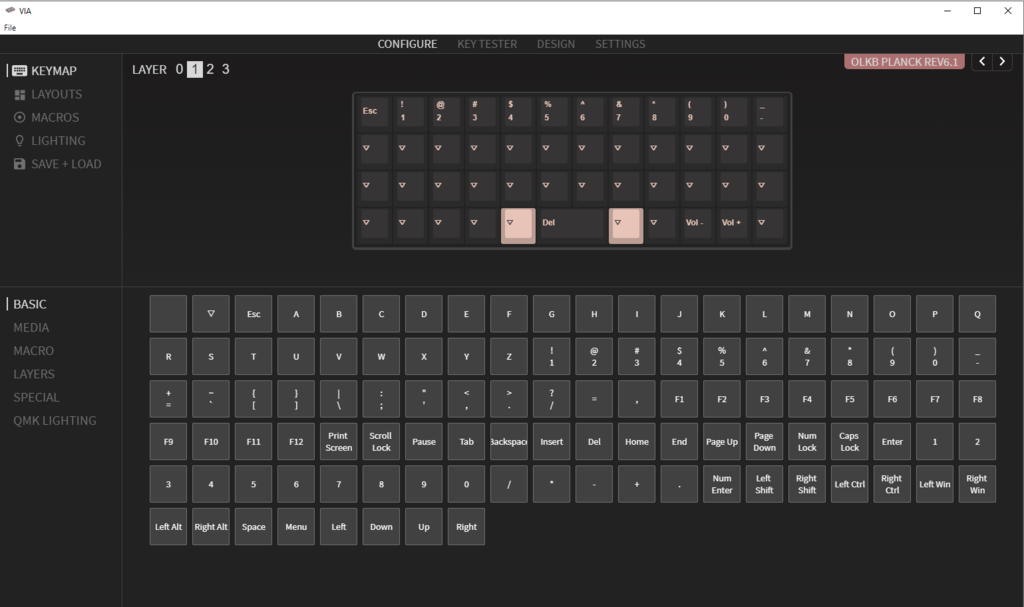Viewport: 1024px width, 607px height.
Task: Pick the transparent triangle key in the Basic palette
Action: [x=211, y=314]
